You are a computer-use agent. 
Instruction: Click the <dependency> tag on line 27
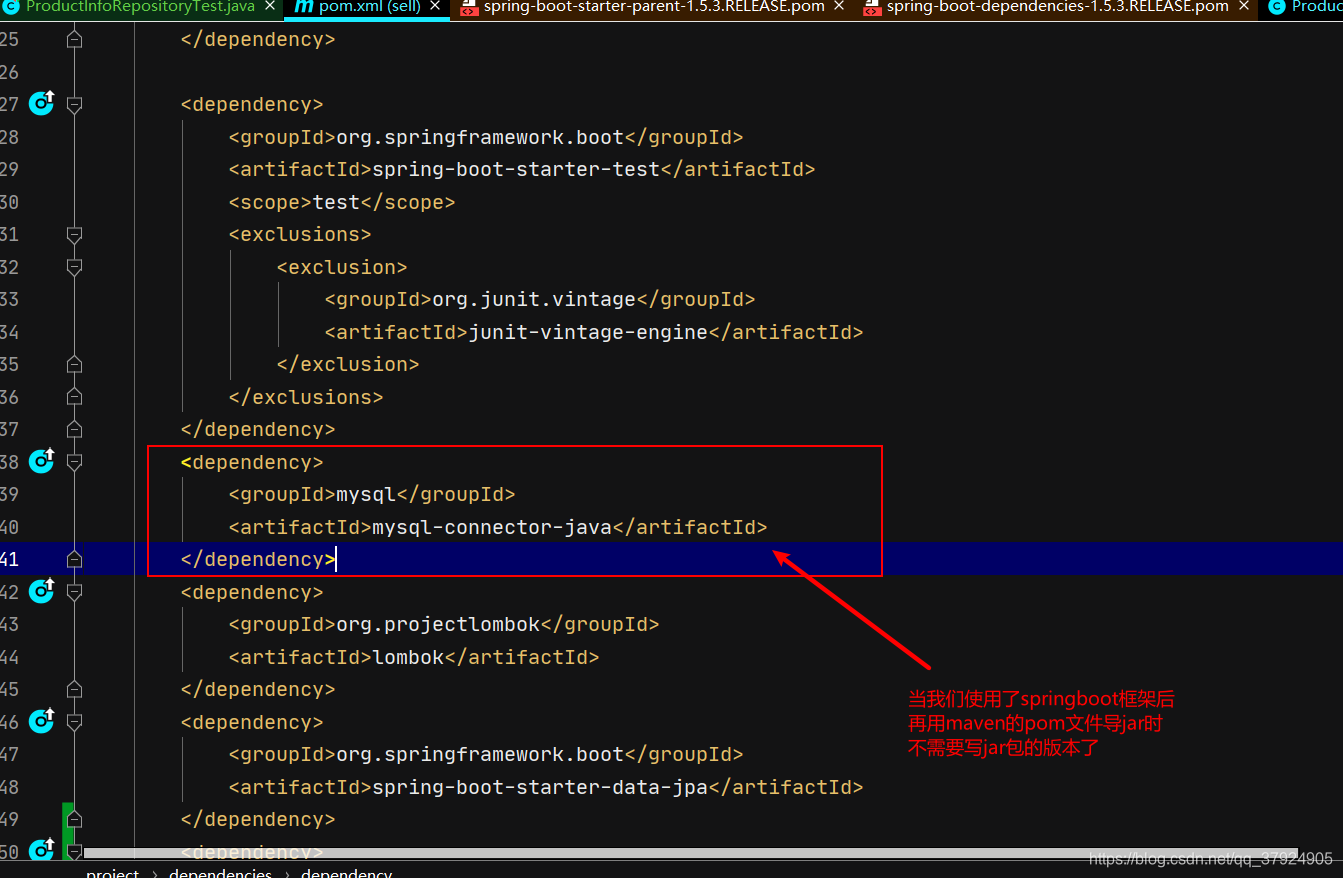point(252,104)
